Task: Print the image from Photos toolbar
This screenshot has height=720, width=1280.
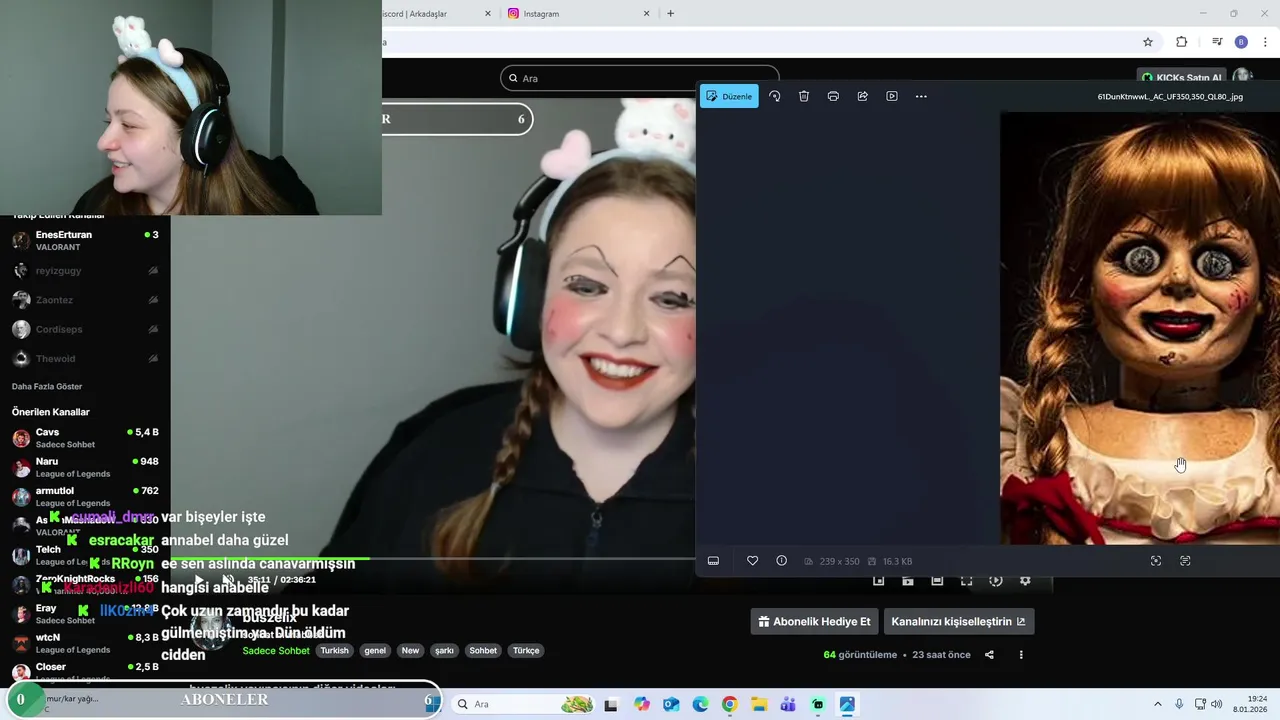Action: point(833,96)
